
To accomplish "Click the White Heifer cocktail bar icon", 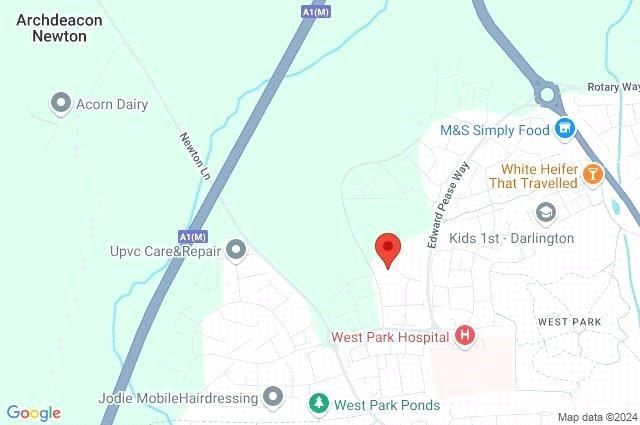I will pyautogui.click(x=593, y=176).
